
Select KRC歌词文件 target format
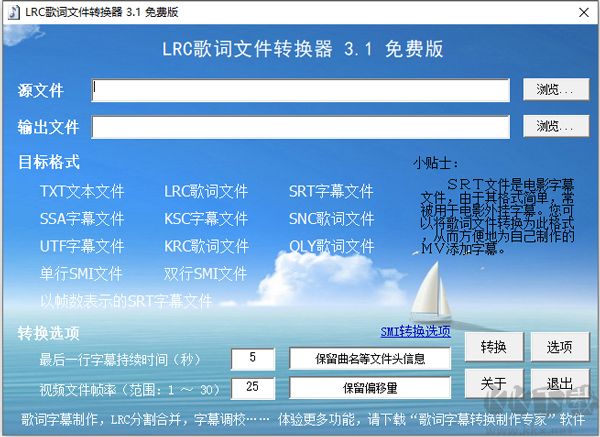coord(206,246)
